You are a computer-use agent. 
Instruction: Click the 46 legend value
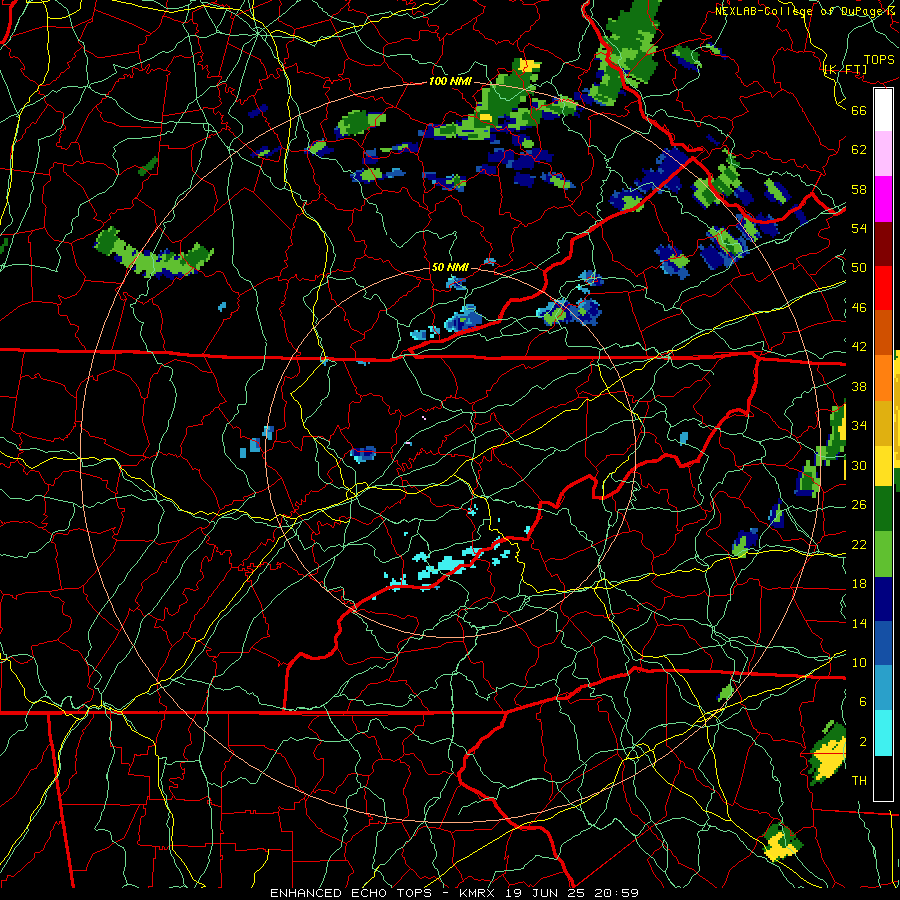(x=859, y=308)
